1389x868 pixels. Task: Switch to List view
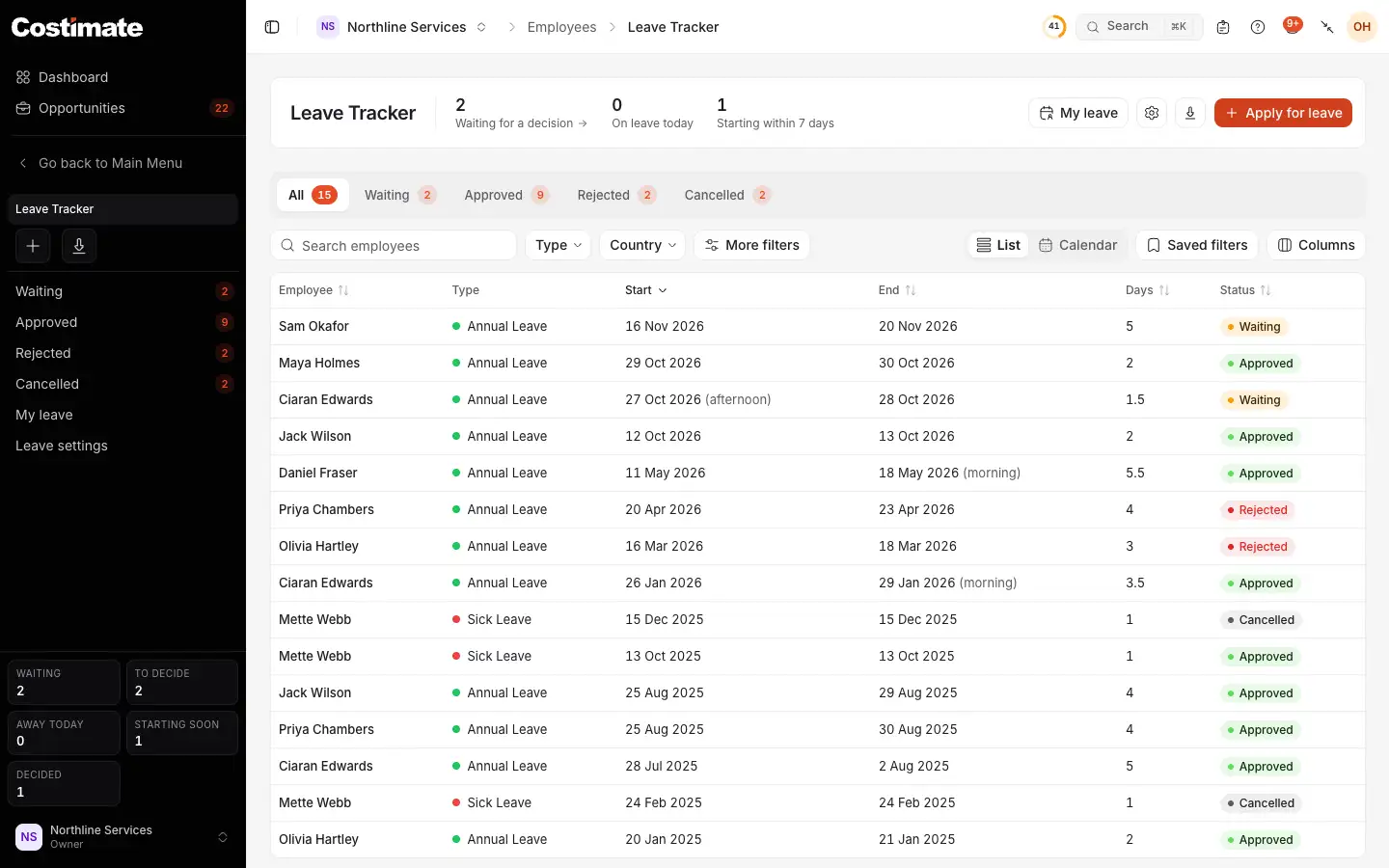point(998,245)
